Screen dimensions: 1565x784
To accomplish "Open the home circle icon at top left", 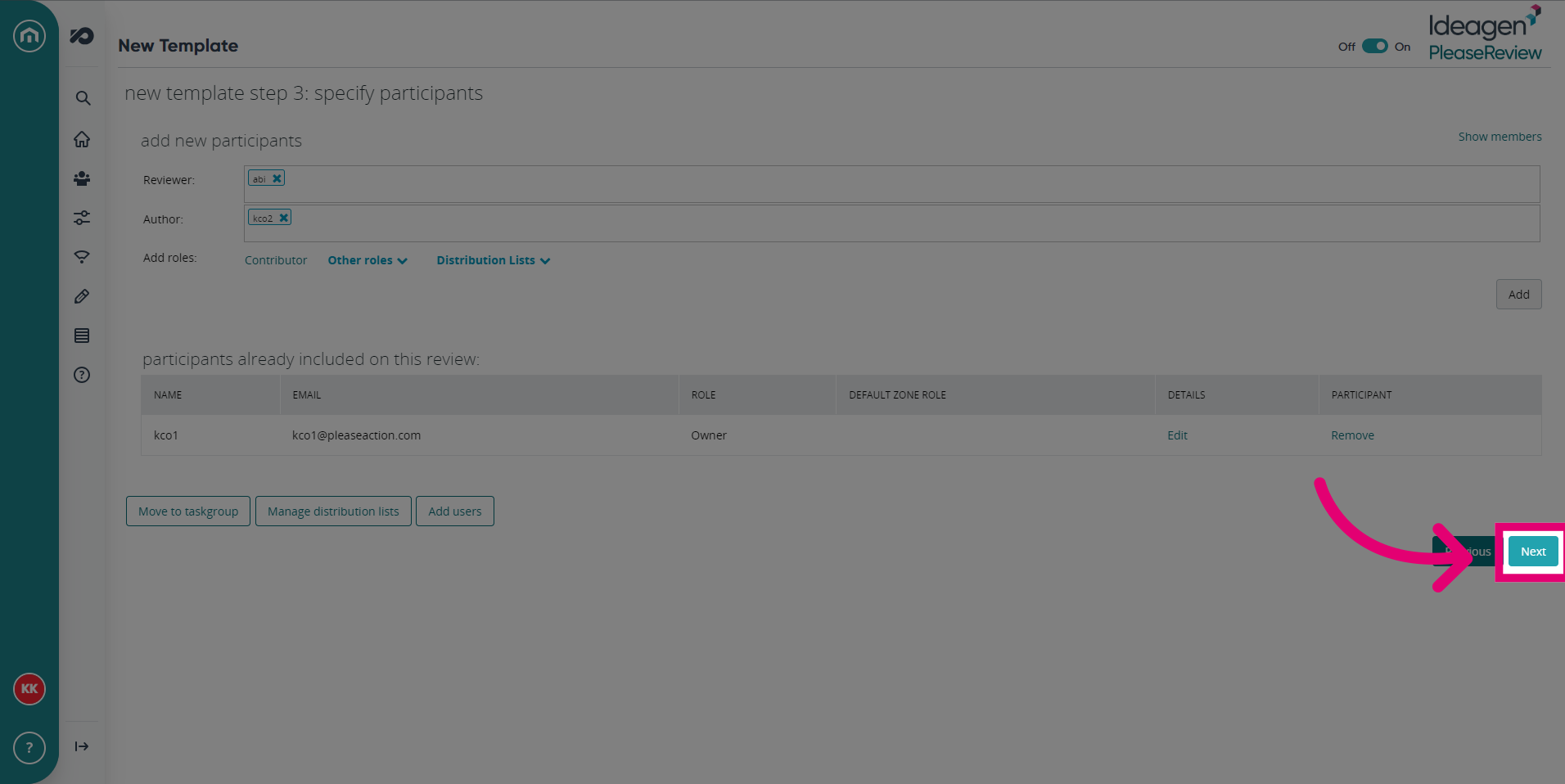I will coord(29,35).
